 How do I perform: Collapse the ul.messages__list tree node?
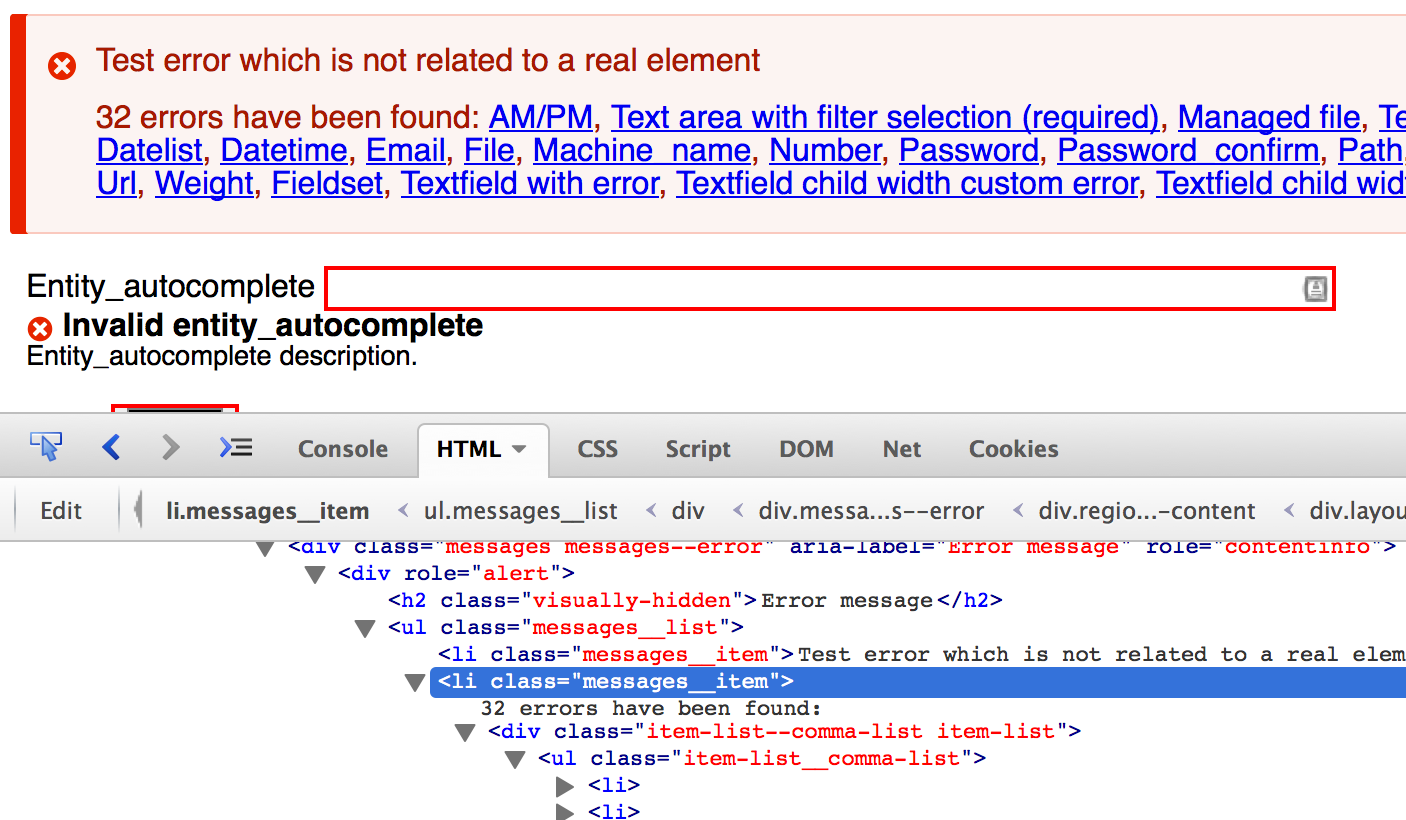pyautogui.click(x=365, y=627)
